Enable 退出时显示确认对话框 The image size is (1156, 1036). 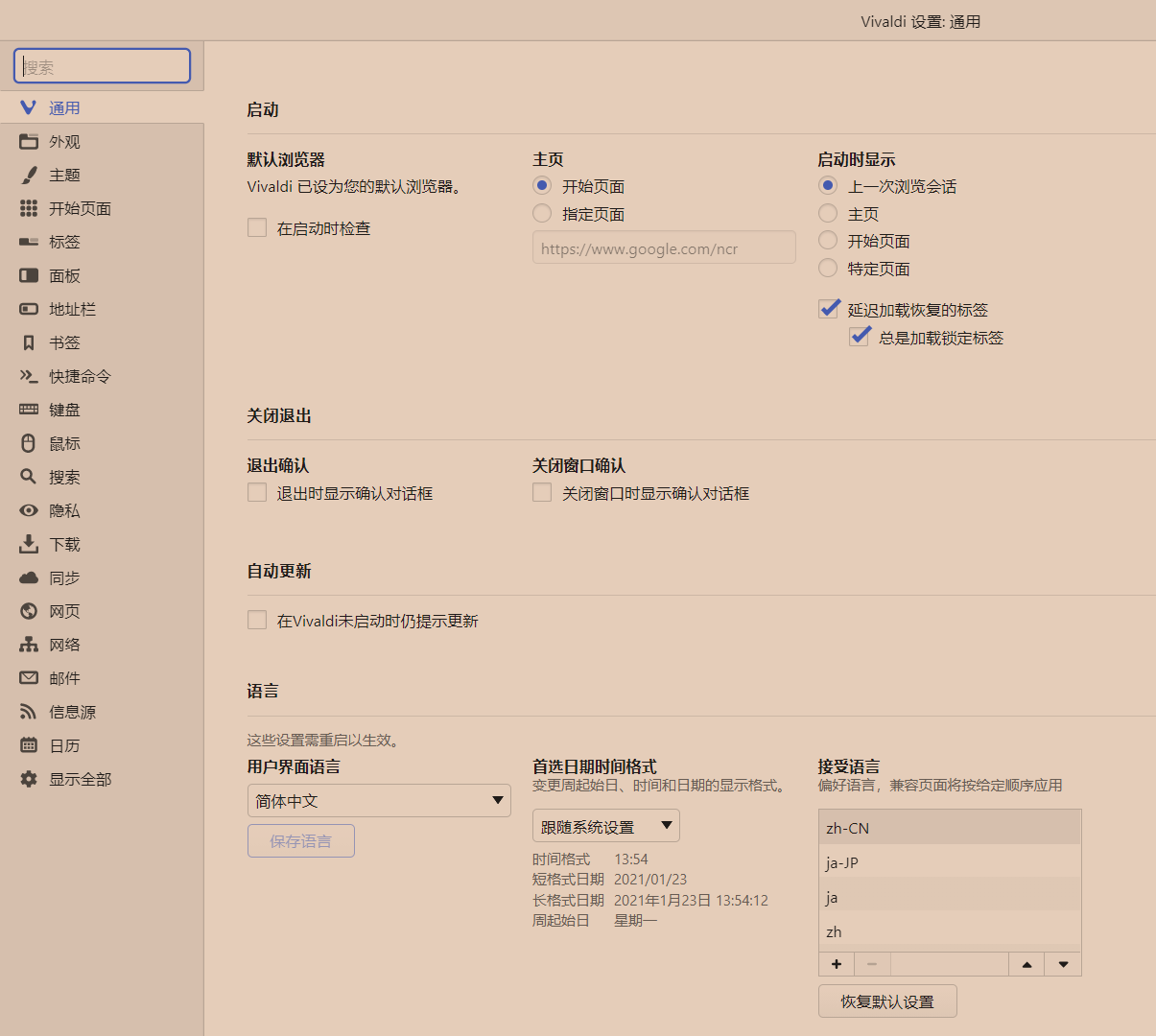click(257, 492)
